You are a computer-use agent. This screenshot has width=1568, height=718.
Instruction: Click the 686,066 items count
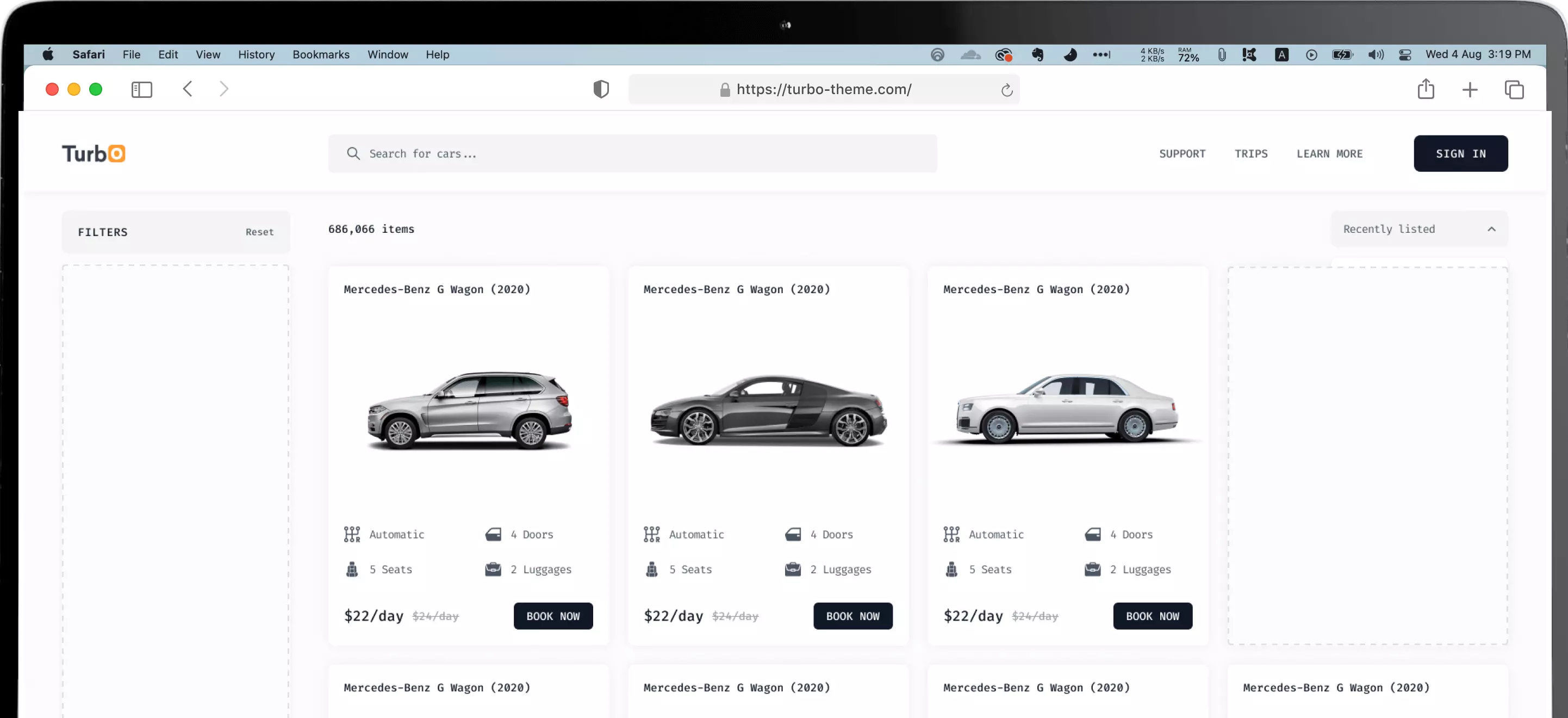[371, 229]
